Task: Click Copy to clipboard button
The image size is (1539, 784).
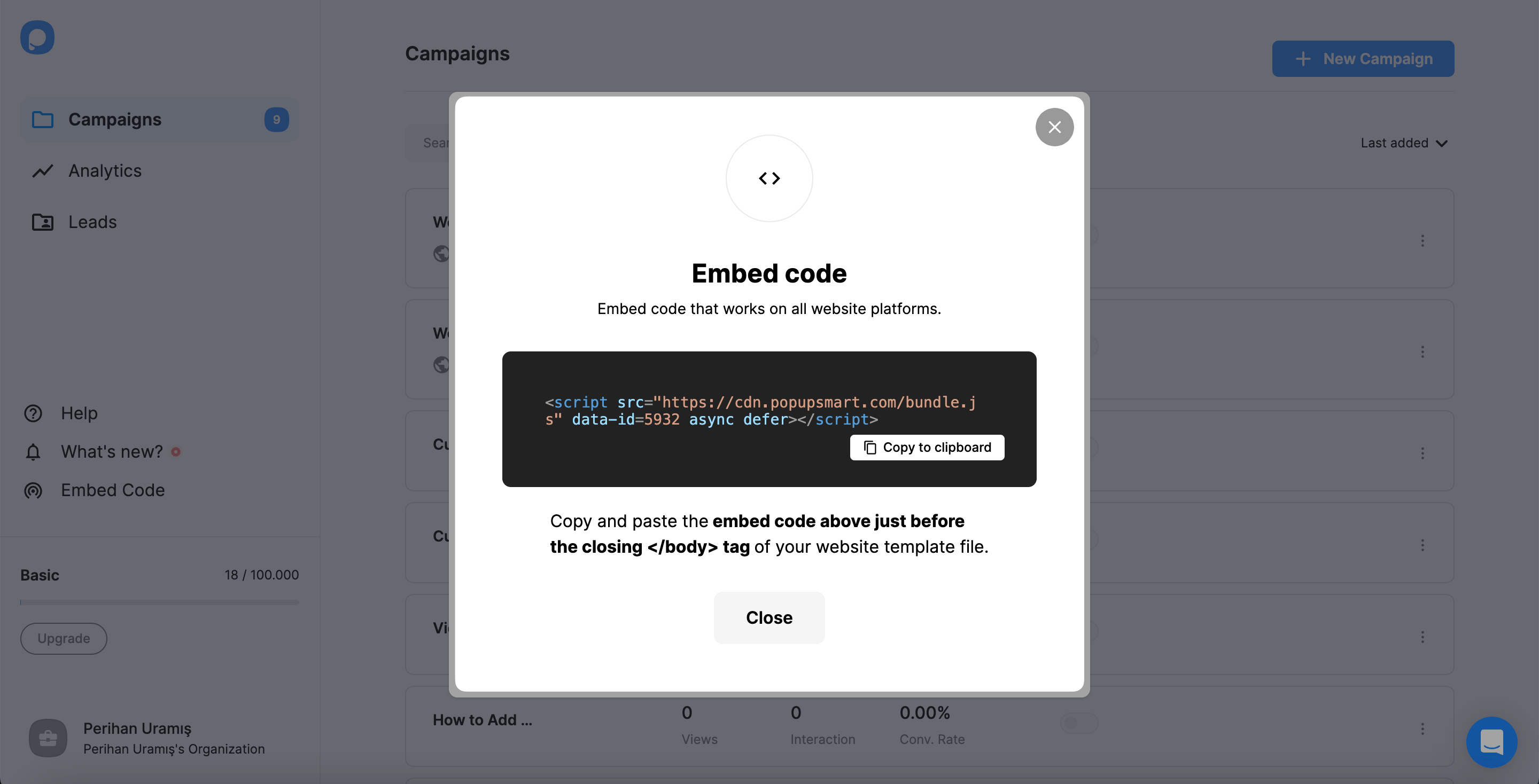Action: point(927,447)
